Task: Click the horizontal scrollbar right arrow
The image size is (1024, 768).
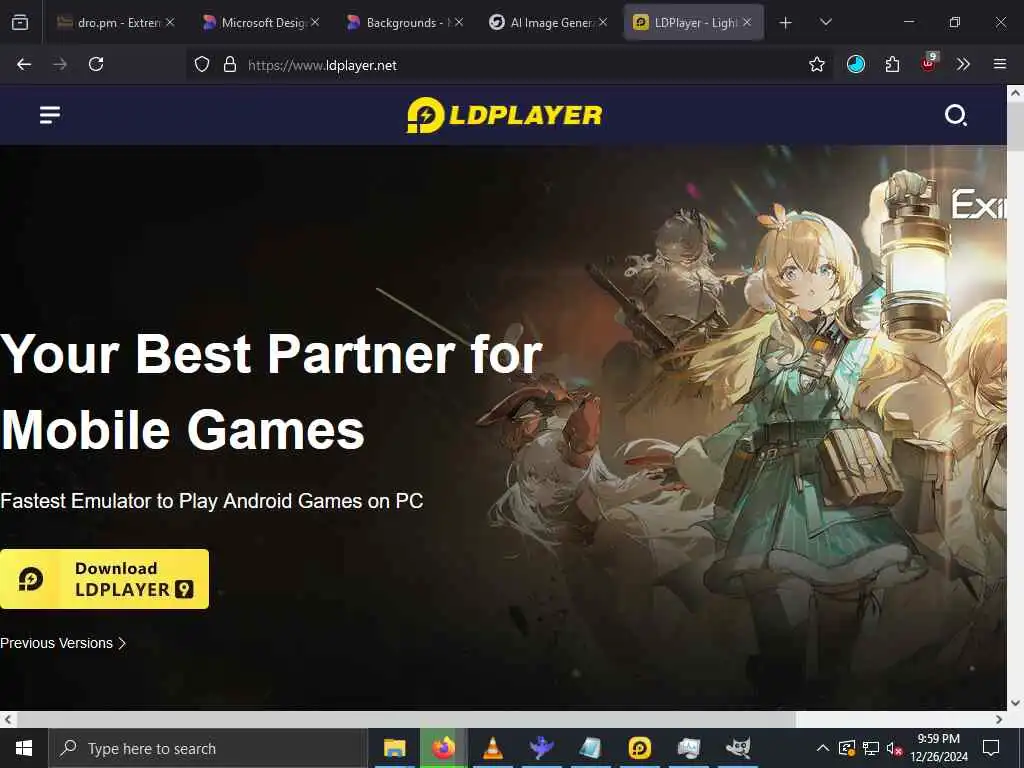Action: (999, 719)
